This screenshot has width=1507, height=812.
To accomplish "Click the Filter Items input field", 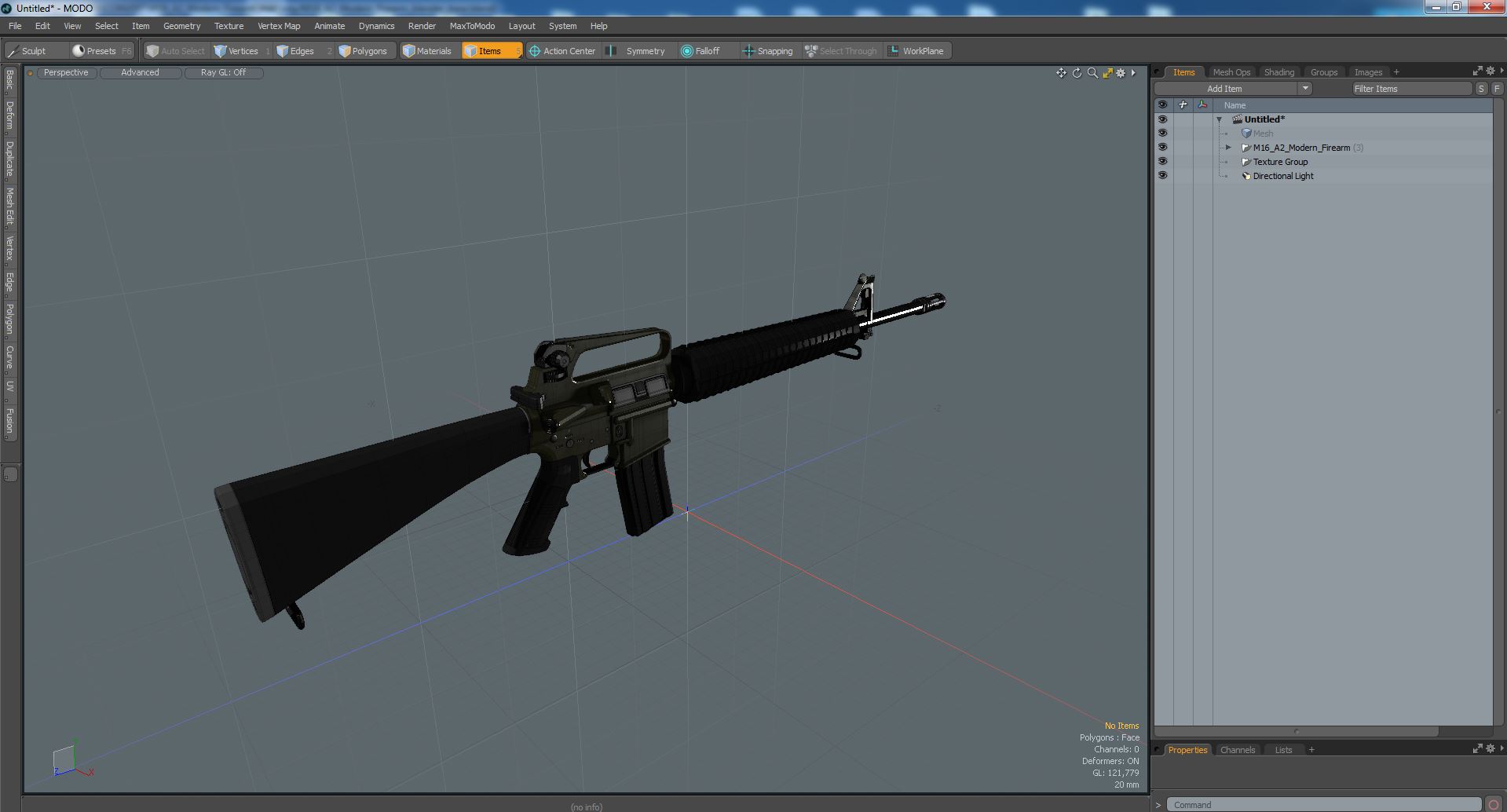I will (x=1411, y=89).
